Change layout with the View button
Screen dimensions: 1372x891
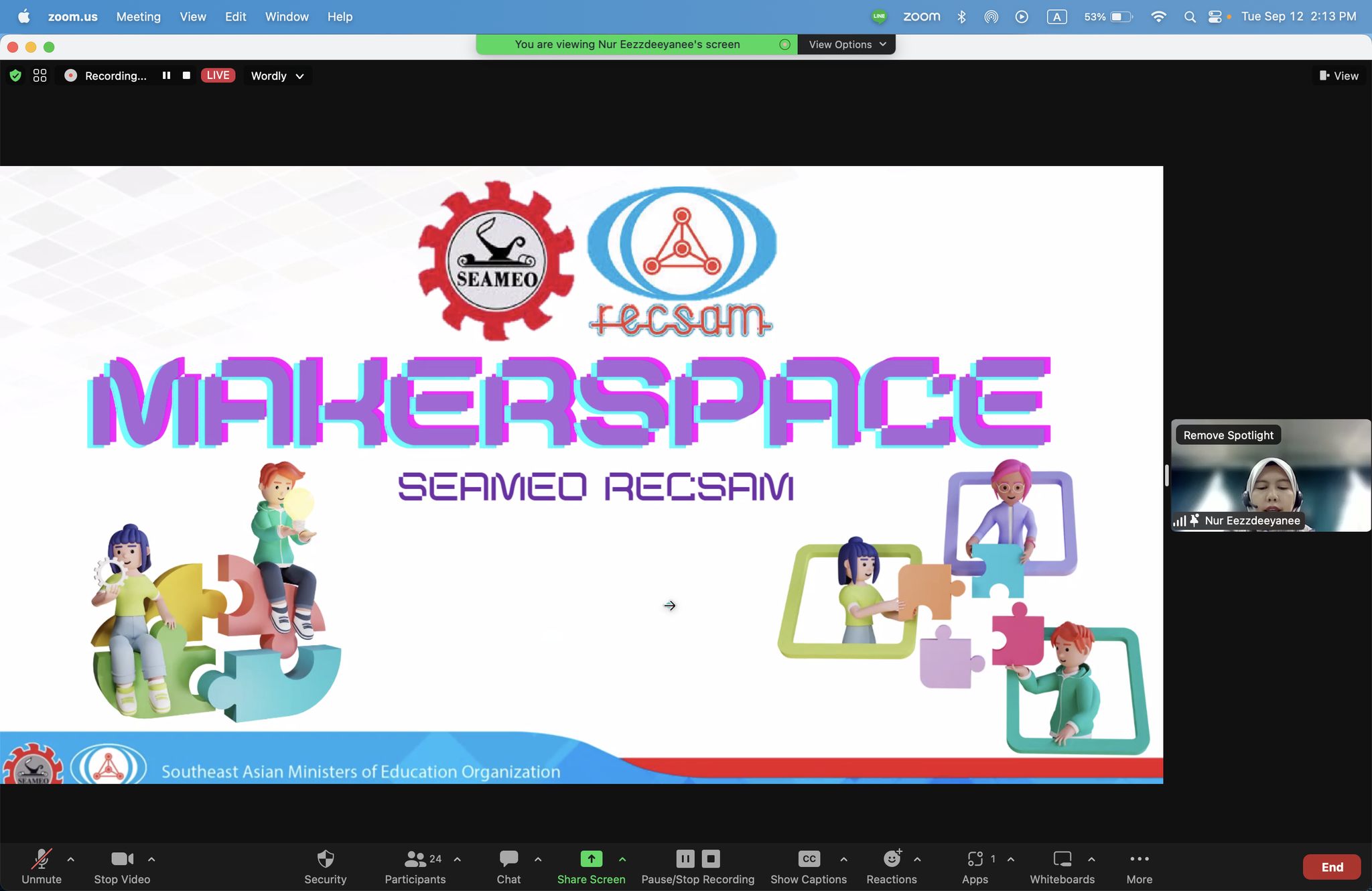point(1339,76)
